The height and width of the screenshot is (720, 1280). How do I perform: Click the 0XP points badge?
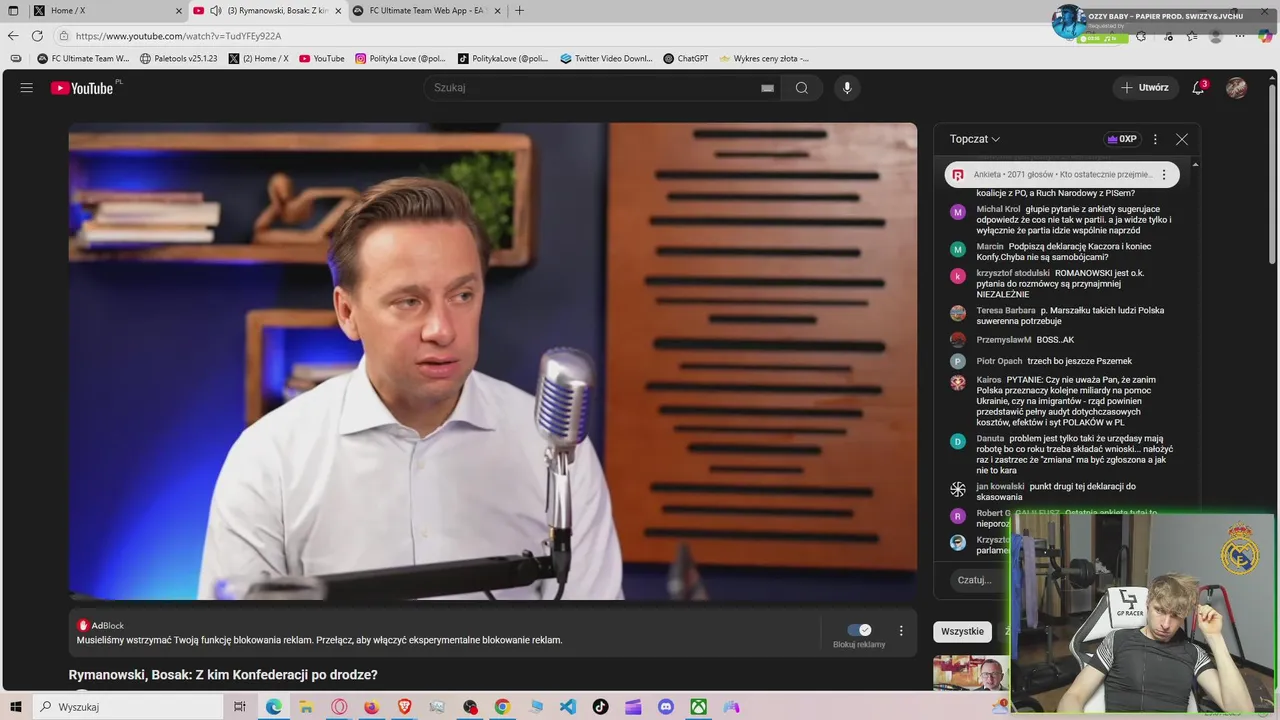point(1122,140)
